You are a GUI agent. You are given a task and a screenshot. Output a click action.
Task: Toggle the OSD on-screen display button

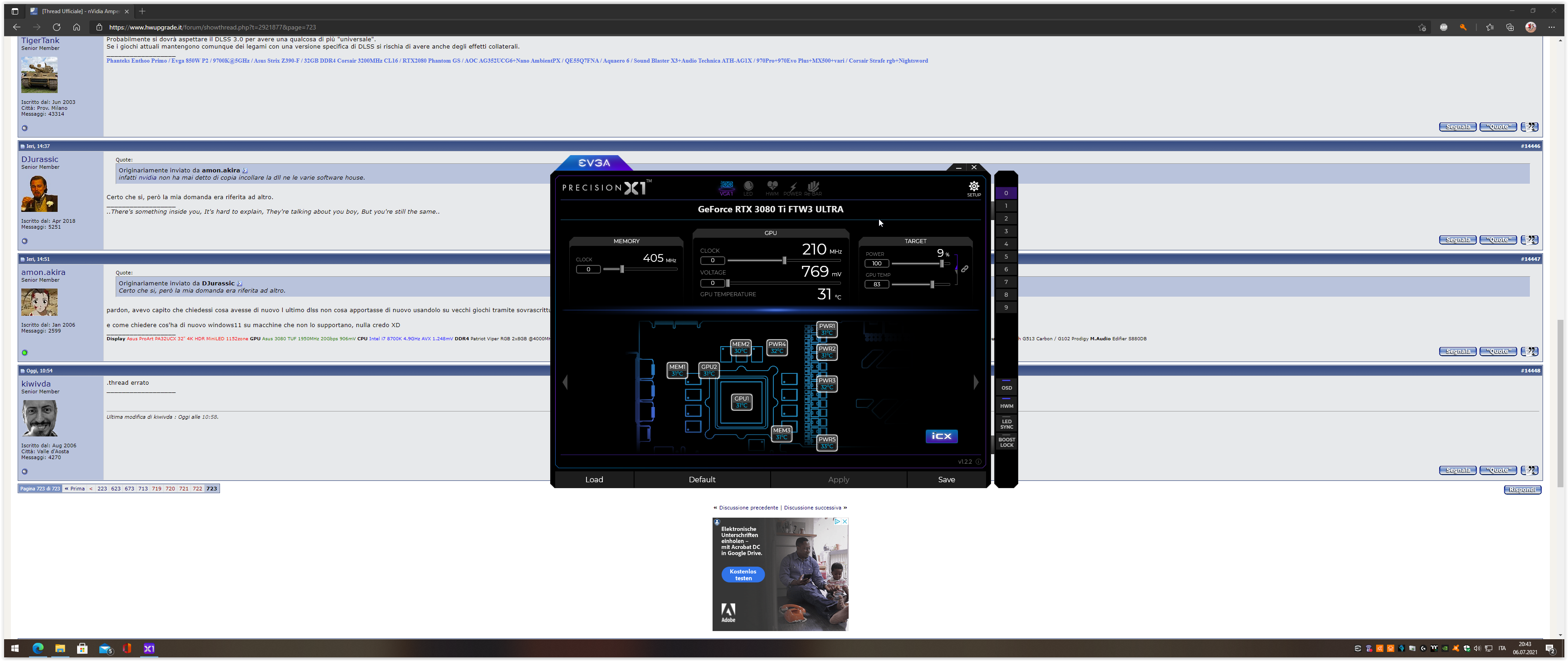(x=1007, y=388)
